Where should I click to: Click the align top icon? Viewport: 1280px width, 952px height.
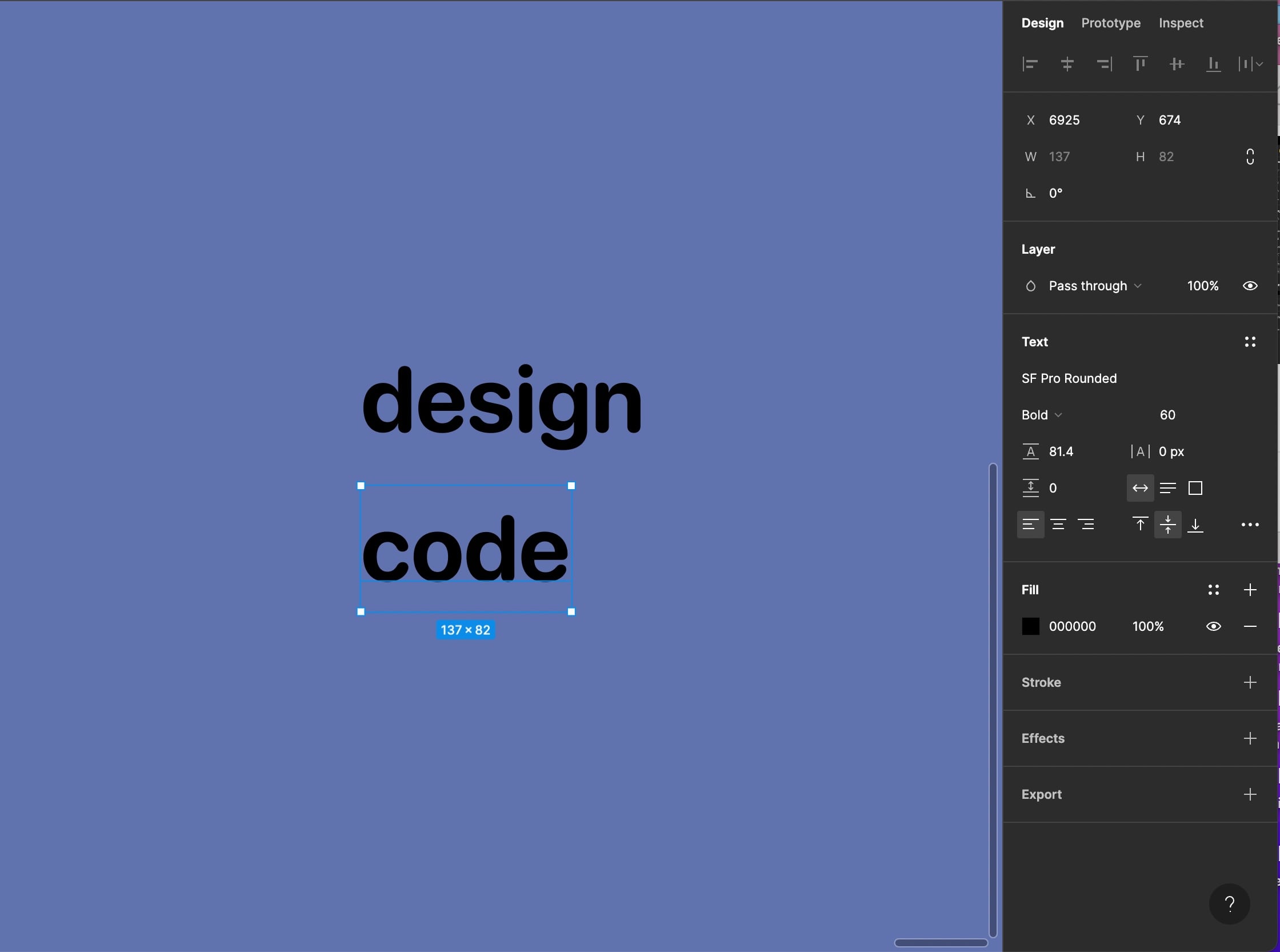(x=1140, y=64)
